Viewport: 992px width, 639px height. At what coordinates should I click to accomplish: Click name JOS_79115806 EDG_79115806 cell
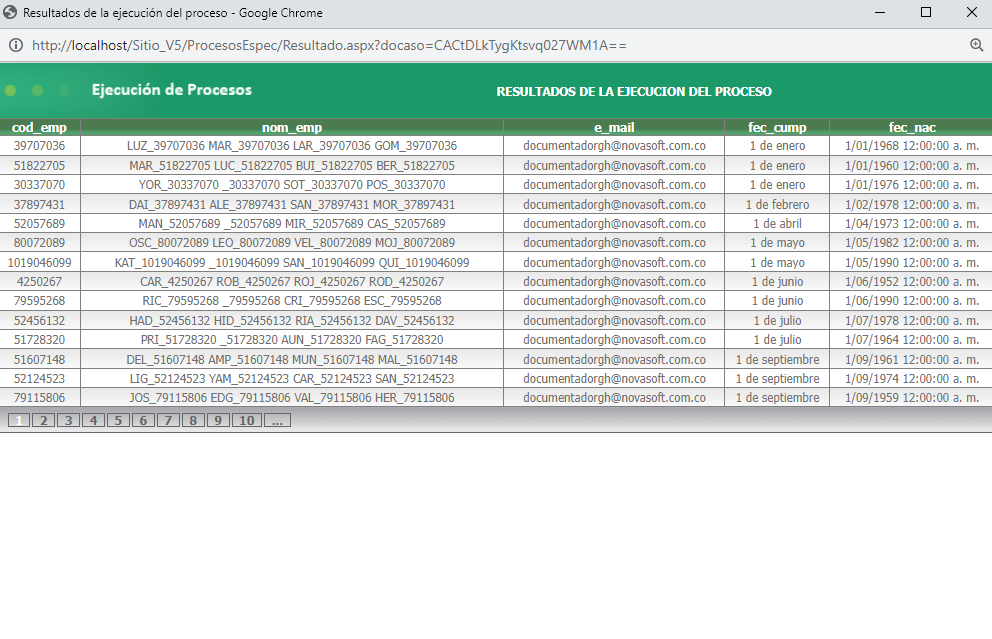coord(292,397)
